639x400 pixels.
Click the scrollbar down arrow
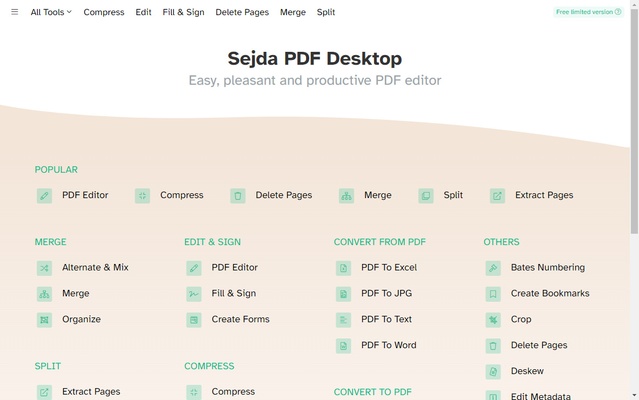click(x=634, y=395)
